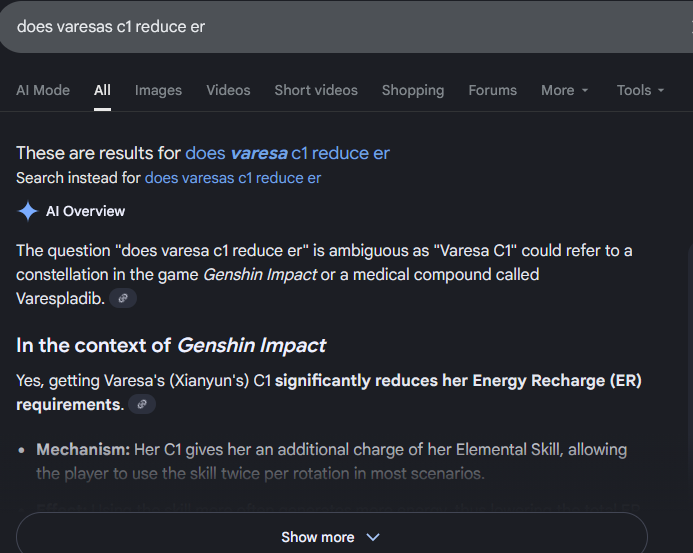Open source link icon after ER requirements

142,404
